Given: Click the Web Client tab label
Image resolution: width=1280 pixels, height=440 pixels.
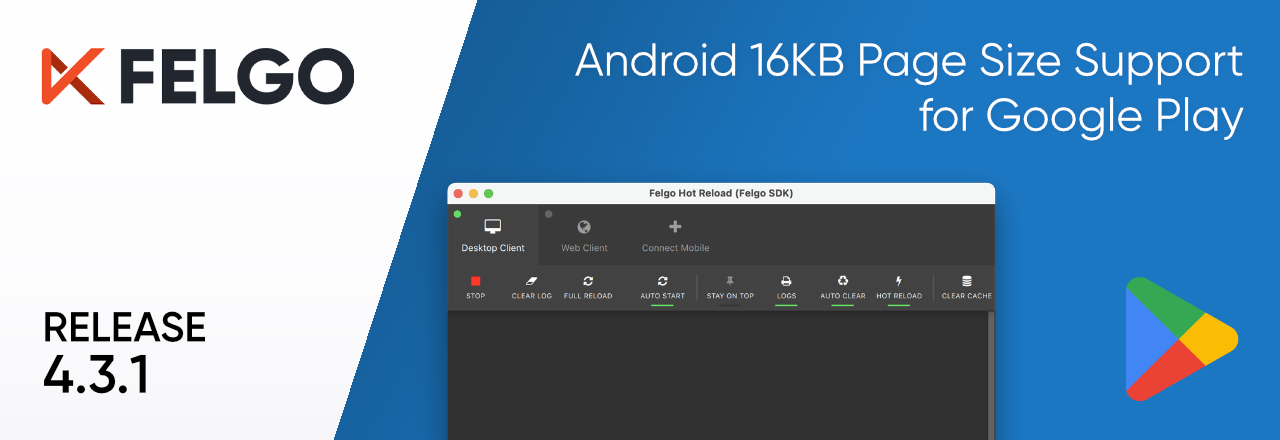Looking at the screenshot, I should point(584,248).
